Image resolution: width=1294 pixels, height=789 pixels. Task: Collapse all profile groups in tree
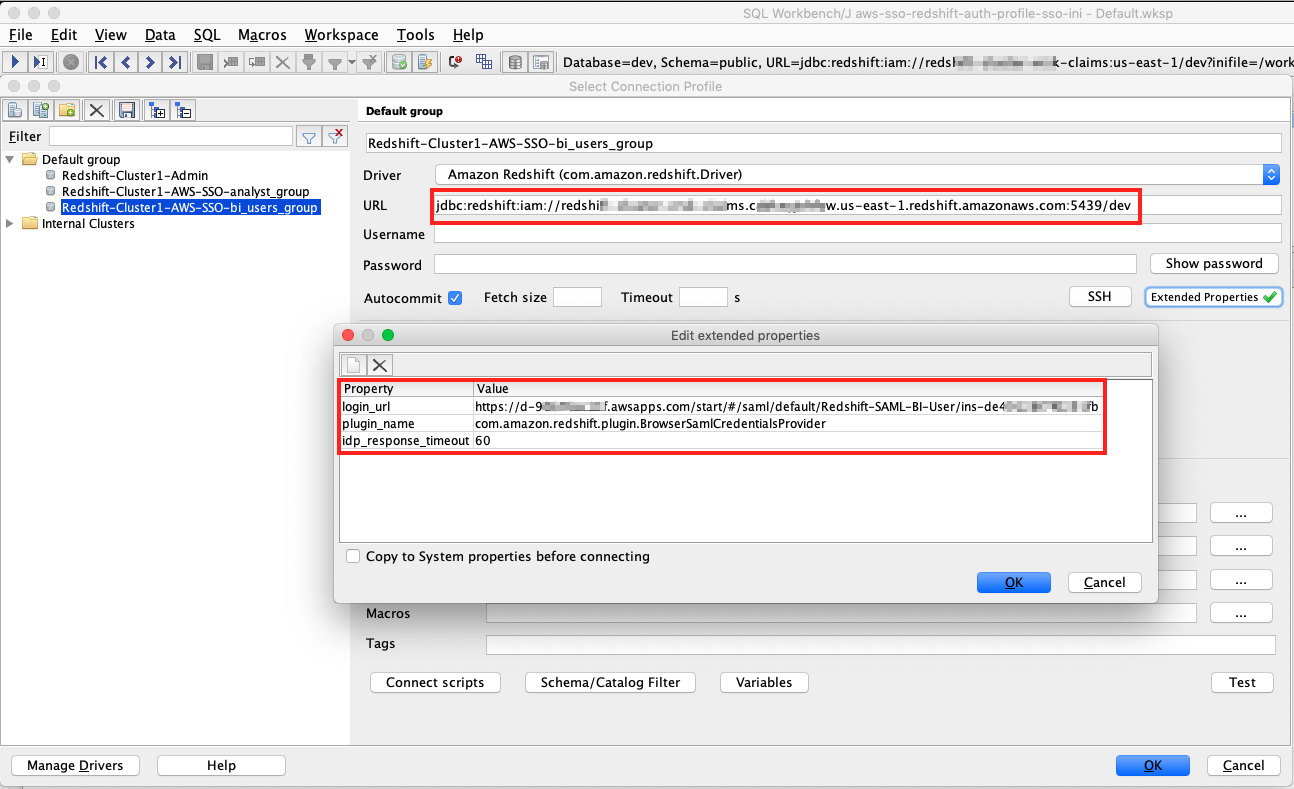pos(184,110)
